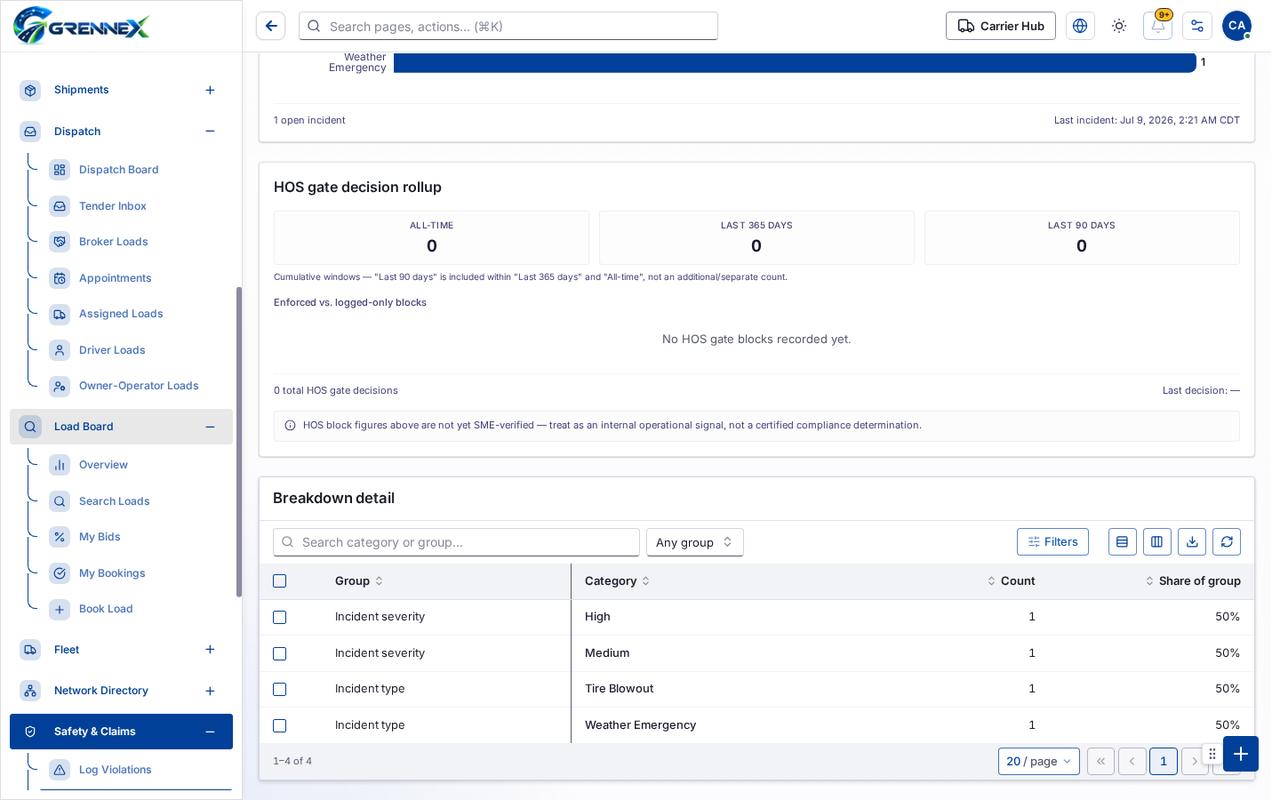Collapse the Load Board section
Viewport: 1280px width, 800px height.
coord(210,427)
